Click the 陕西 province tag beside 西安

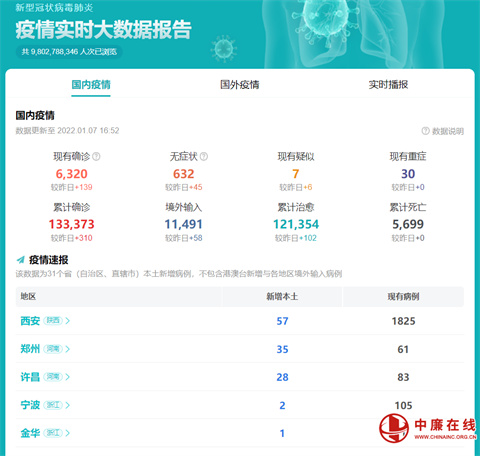53,320
